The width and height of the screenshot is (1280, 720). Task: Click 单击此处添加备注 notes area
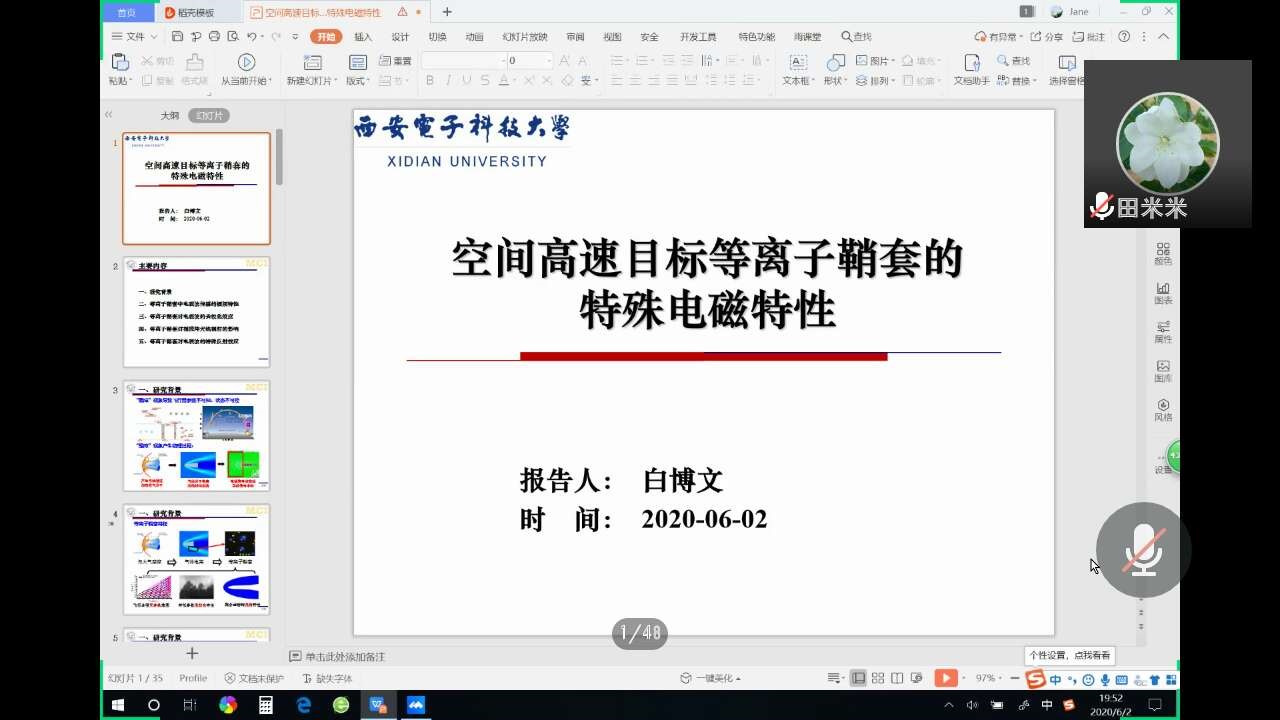point(345,657)
